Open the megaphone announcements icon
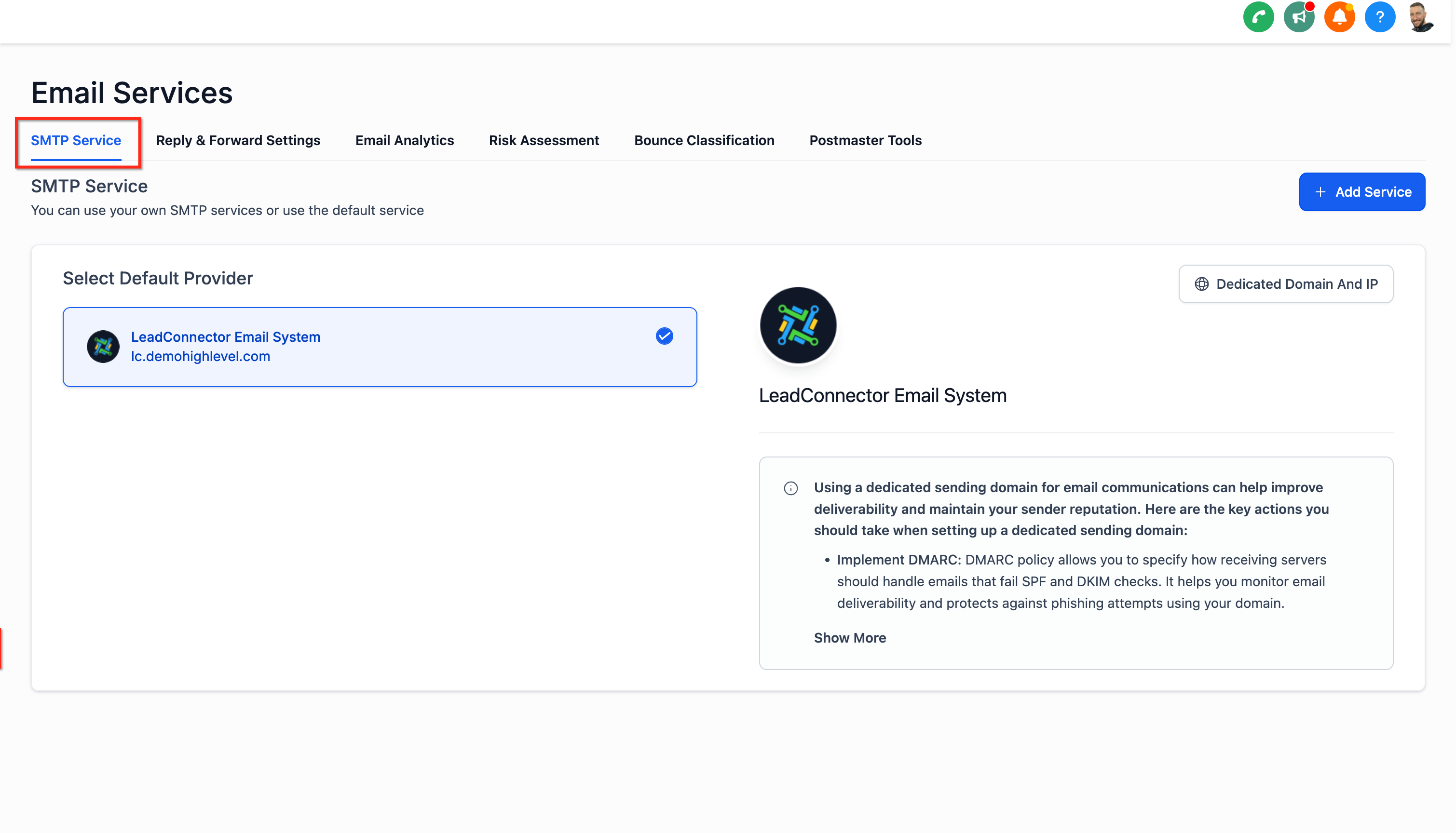 coord(1299,17)
